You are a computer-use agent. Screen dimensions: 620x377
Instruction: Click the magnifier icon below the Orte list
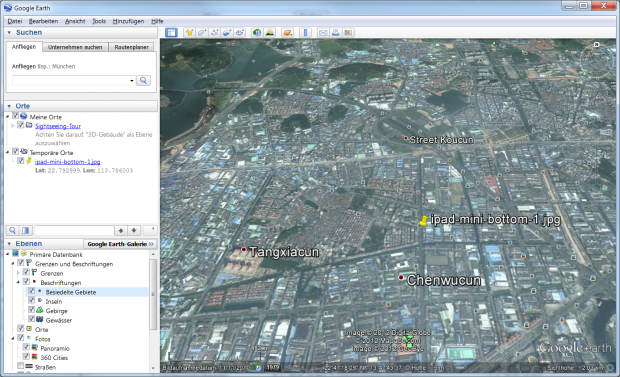click(x=13, y=230)
